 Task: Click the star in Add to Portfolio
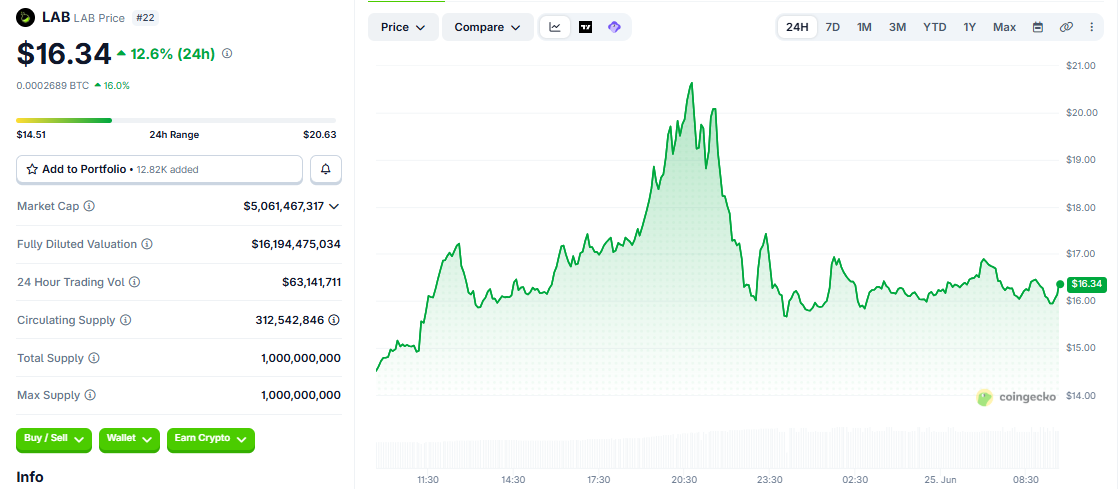pos(32,170)
